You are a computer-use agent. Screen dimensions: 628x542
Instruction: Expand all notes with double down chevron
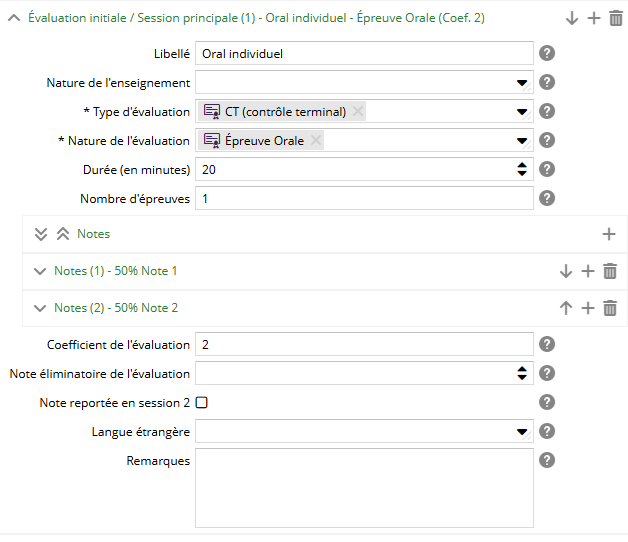[x=41, y=234]
